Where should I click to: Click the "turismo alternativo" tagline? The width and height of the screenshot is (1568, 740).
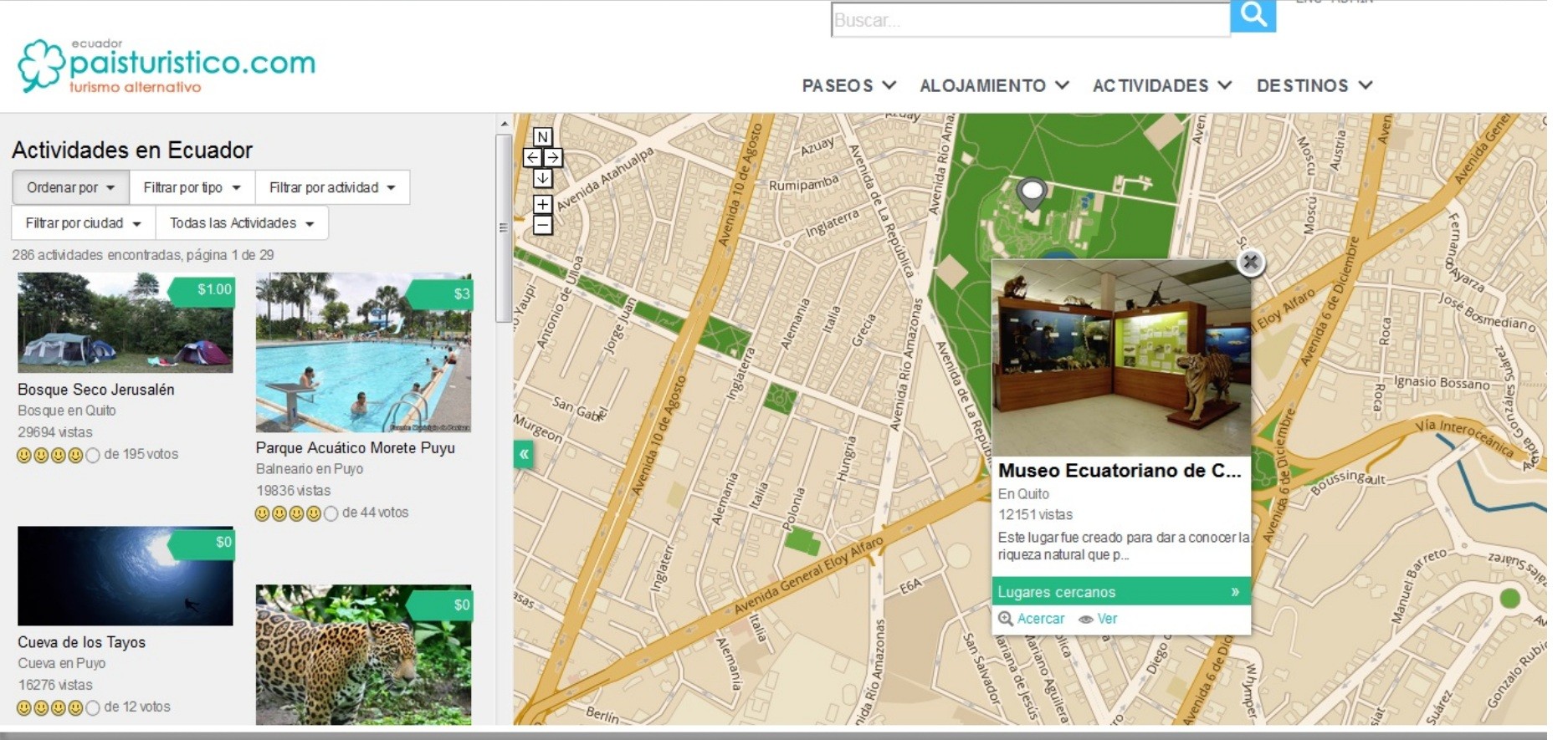(136, 87)
